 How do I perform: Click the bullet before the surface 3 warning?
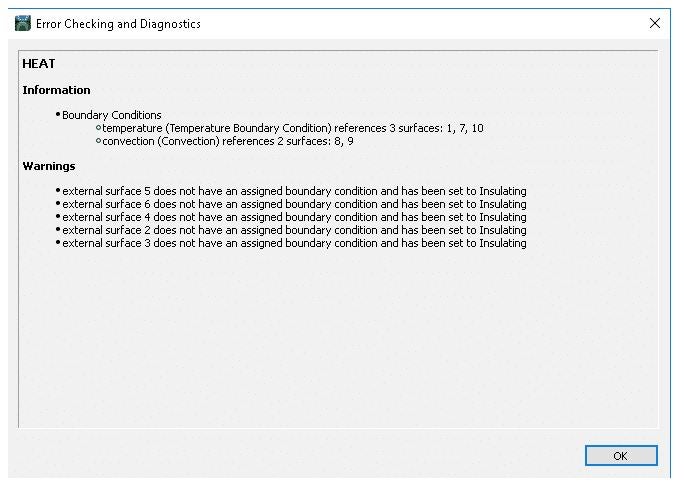(x=58, y=243)
